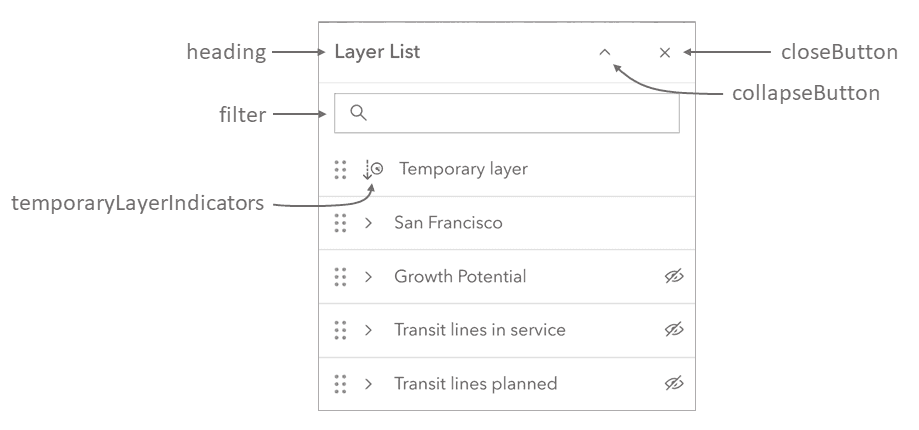Show the Growth Potential layer
919x430 pixels.
coord(674,277)
